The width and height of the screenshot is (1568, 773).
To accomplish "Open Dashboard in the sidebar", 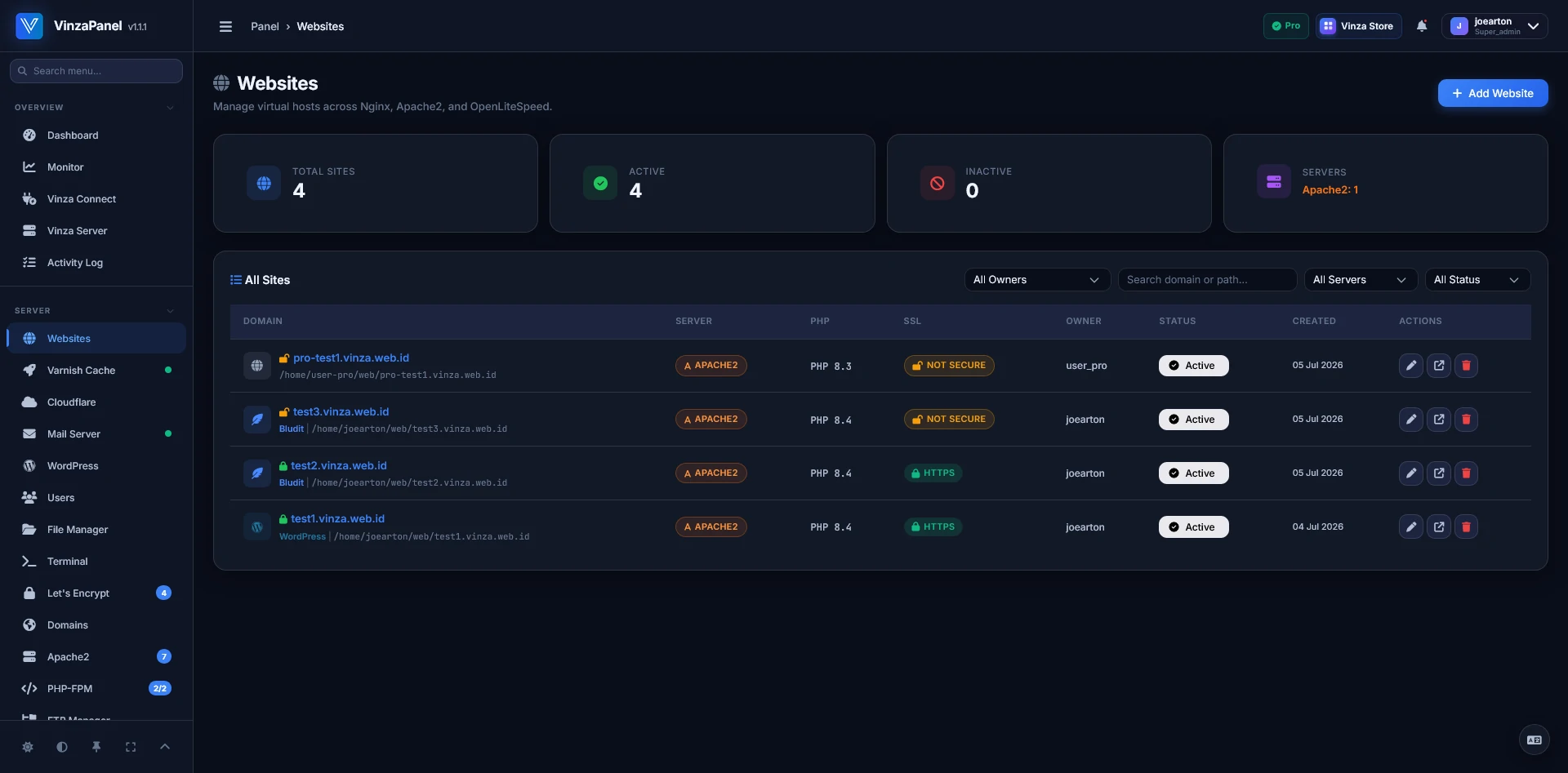I will [96, 135].
